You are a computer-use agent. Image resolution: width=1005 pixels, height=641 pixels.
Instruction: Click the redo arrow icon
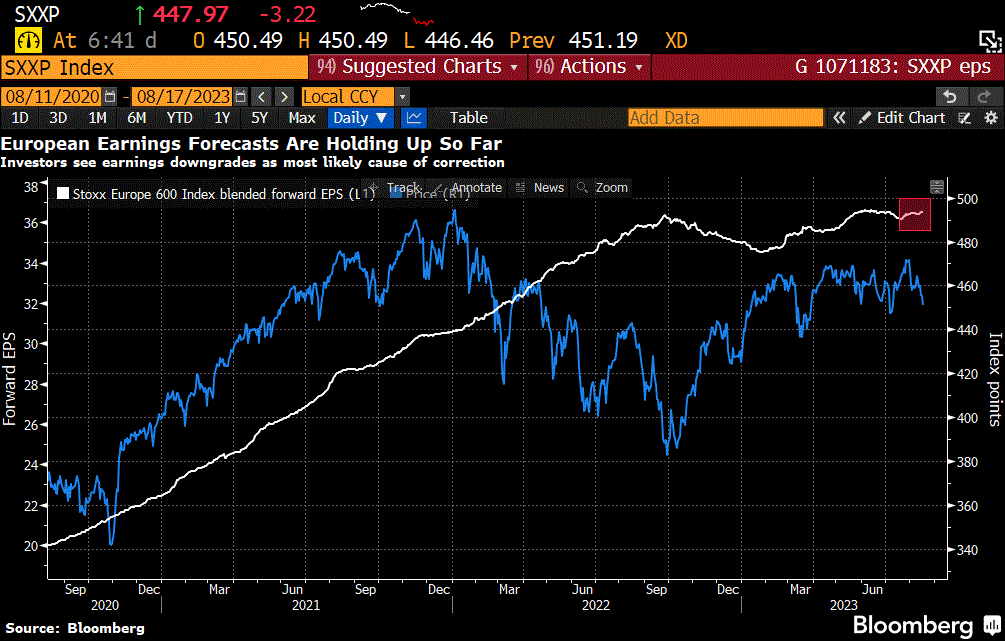(984, 97)
